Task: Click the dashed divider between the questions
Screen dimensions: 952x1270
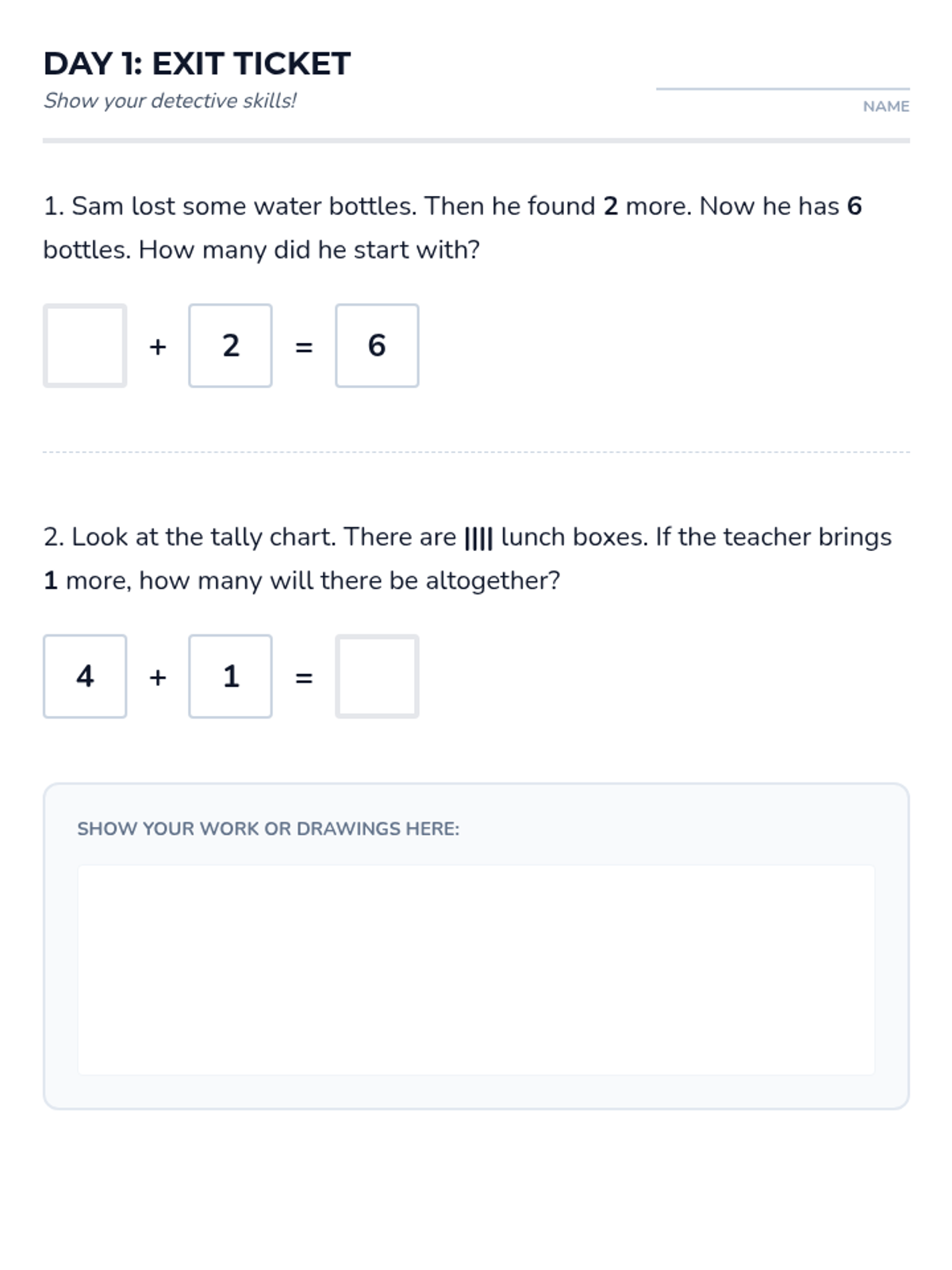Action: coord(476,452)
